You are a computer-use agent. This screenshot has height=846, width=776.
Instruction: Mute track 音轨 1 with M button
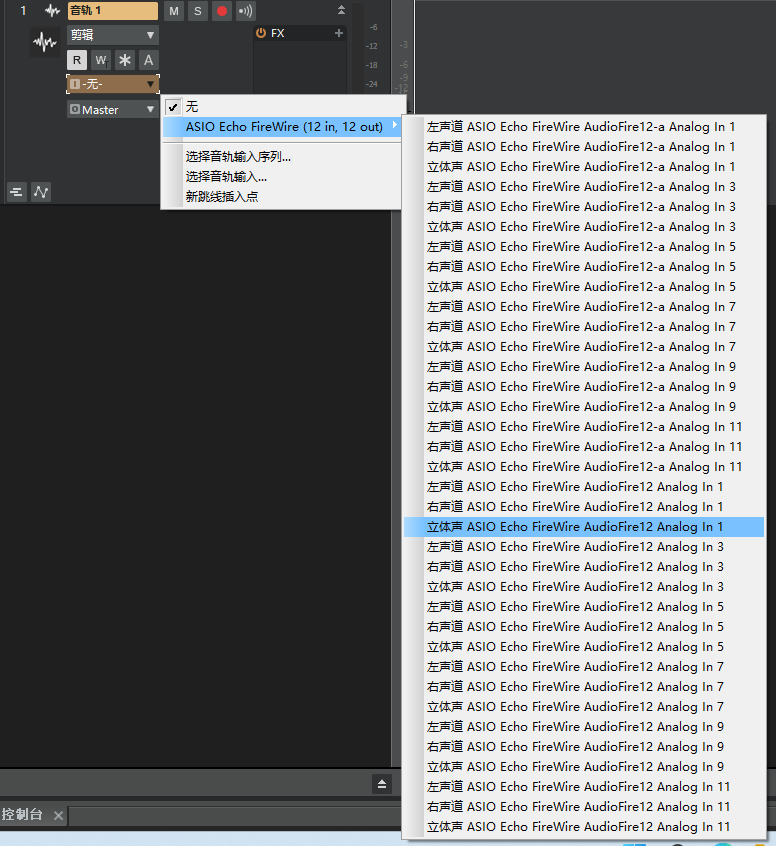pos(174,11)
